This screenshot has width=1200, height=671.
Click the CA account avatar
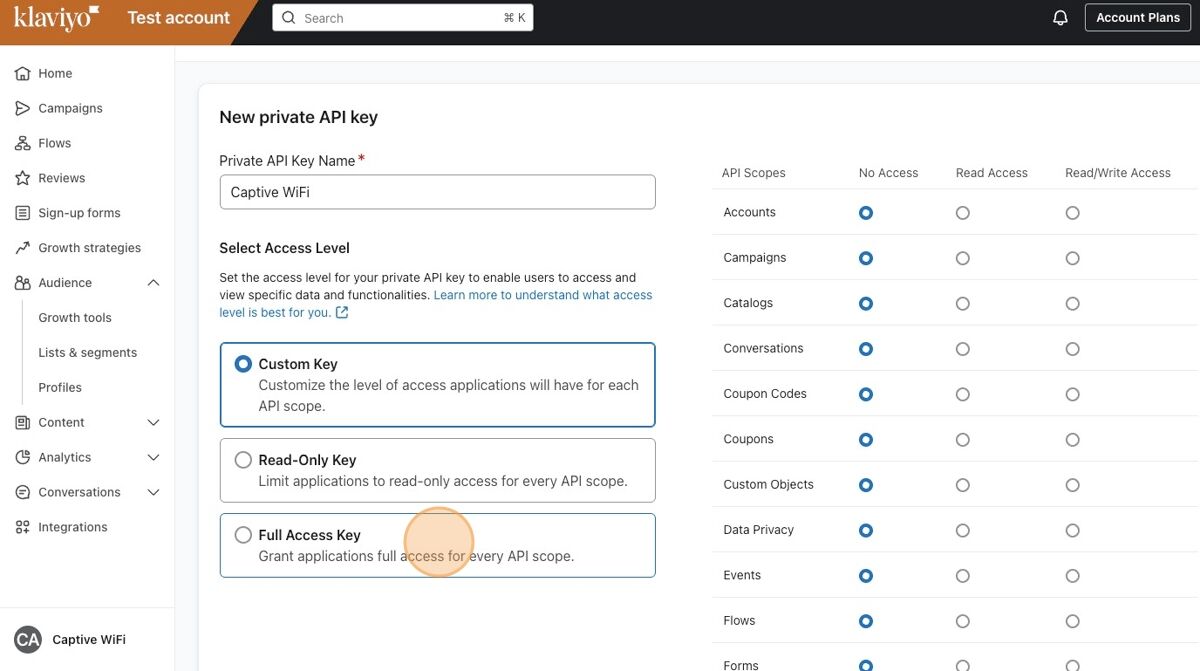28,640
